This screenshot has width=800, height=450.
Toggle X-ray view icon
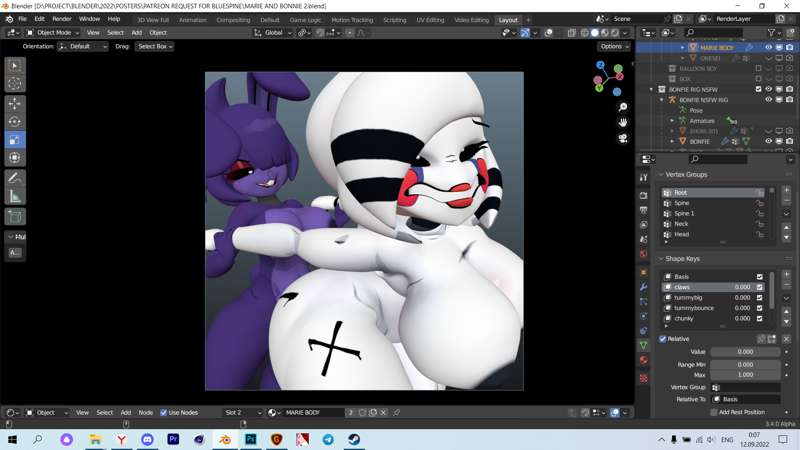tap(571, 33)
